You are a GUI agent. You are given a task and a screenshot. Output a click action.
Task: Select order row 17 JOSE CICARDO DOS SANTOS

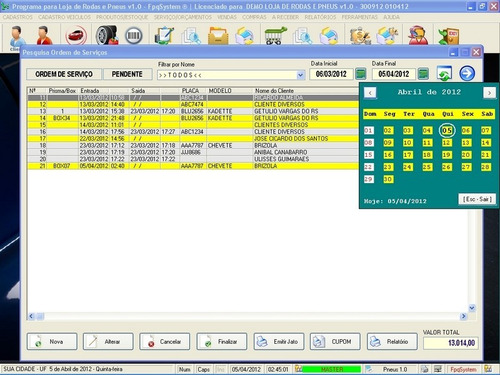coord(193,138)
